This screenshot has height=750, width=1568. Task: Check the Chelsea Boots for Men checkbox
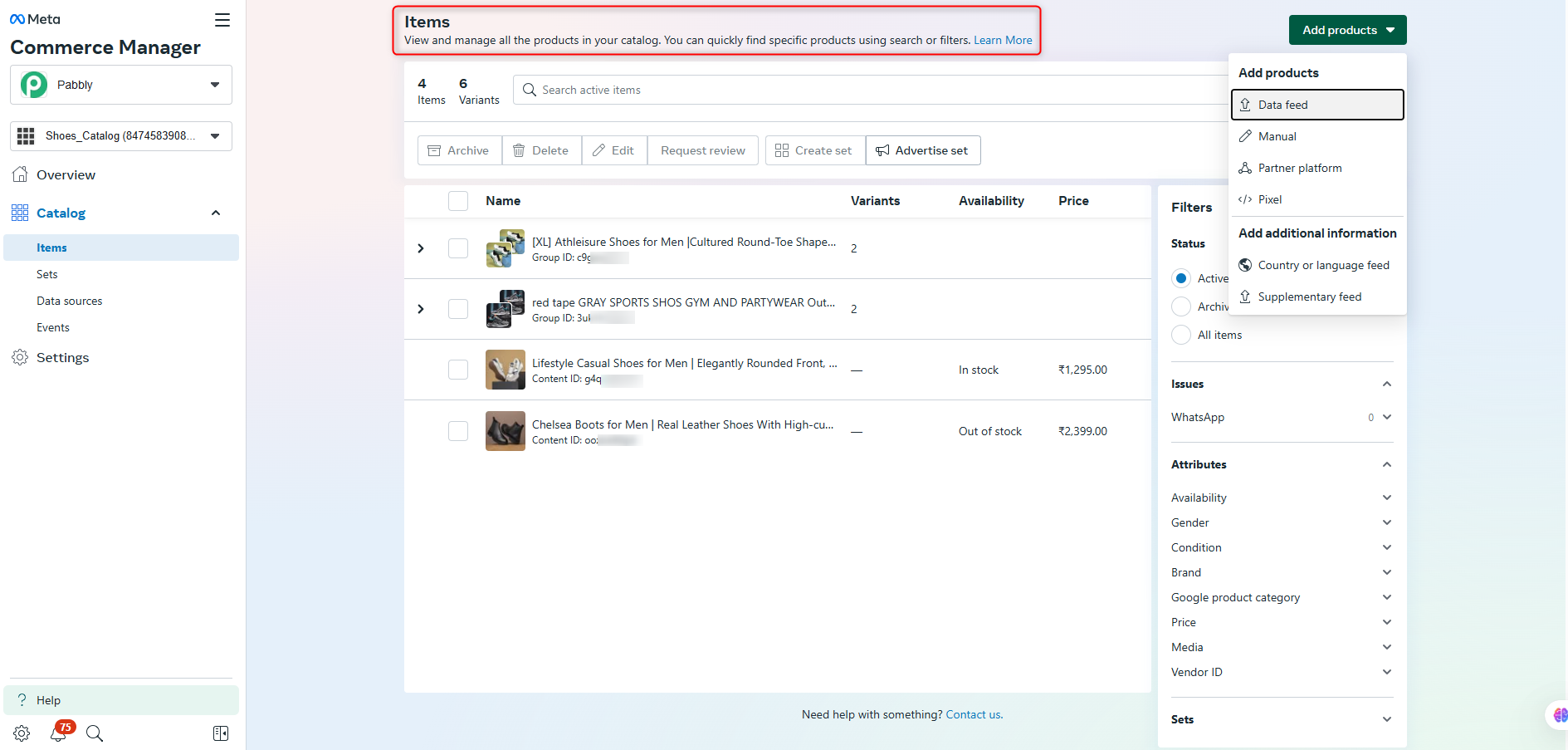pos(458,431)
